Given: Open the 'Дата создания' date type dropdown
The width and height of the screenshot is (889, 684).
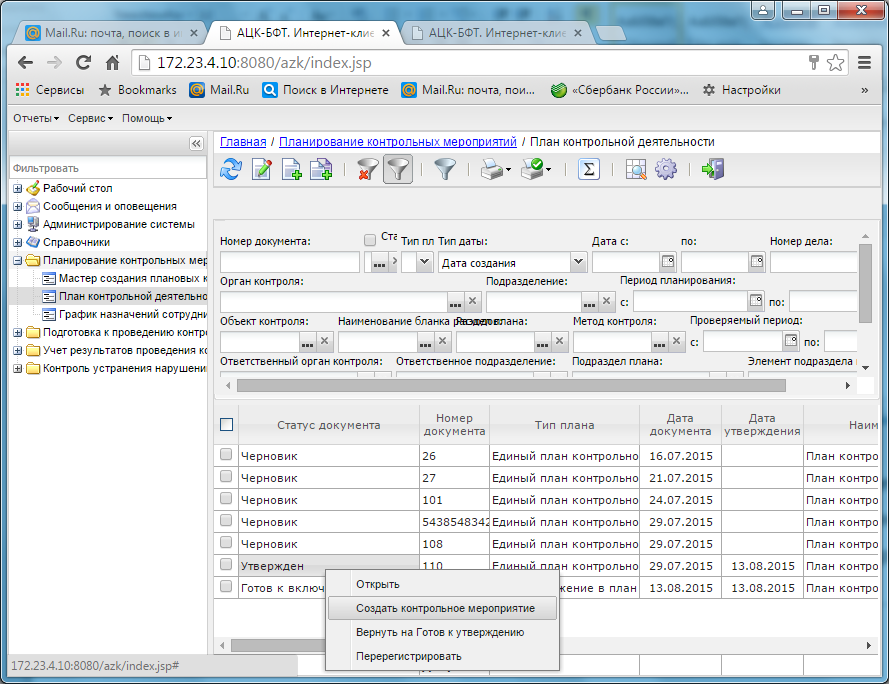Looking at the screenshot, I should [578, 262].
